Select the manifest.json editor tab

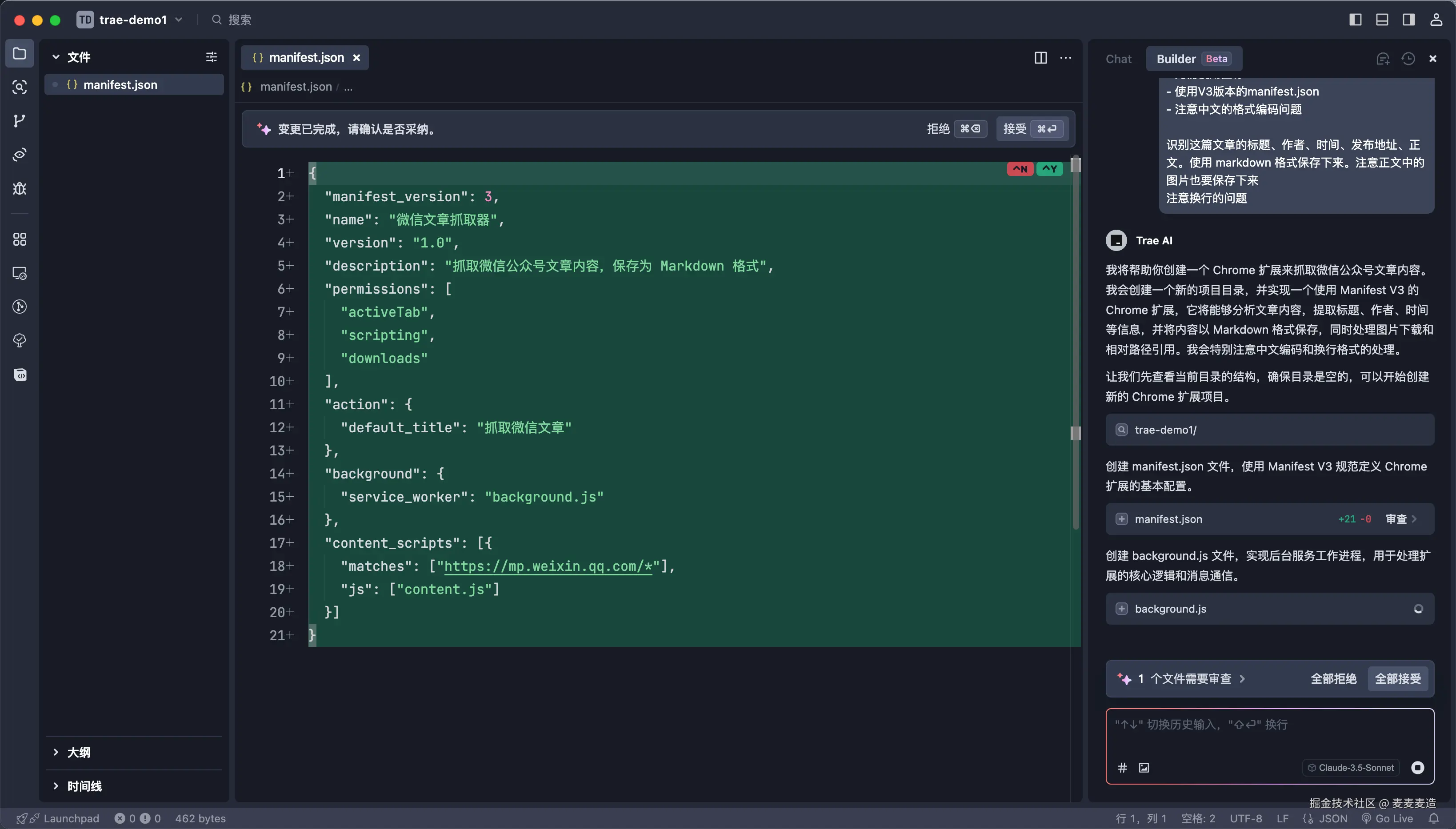(x=305, y=58)
